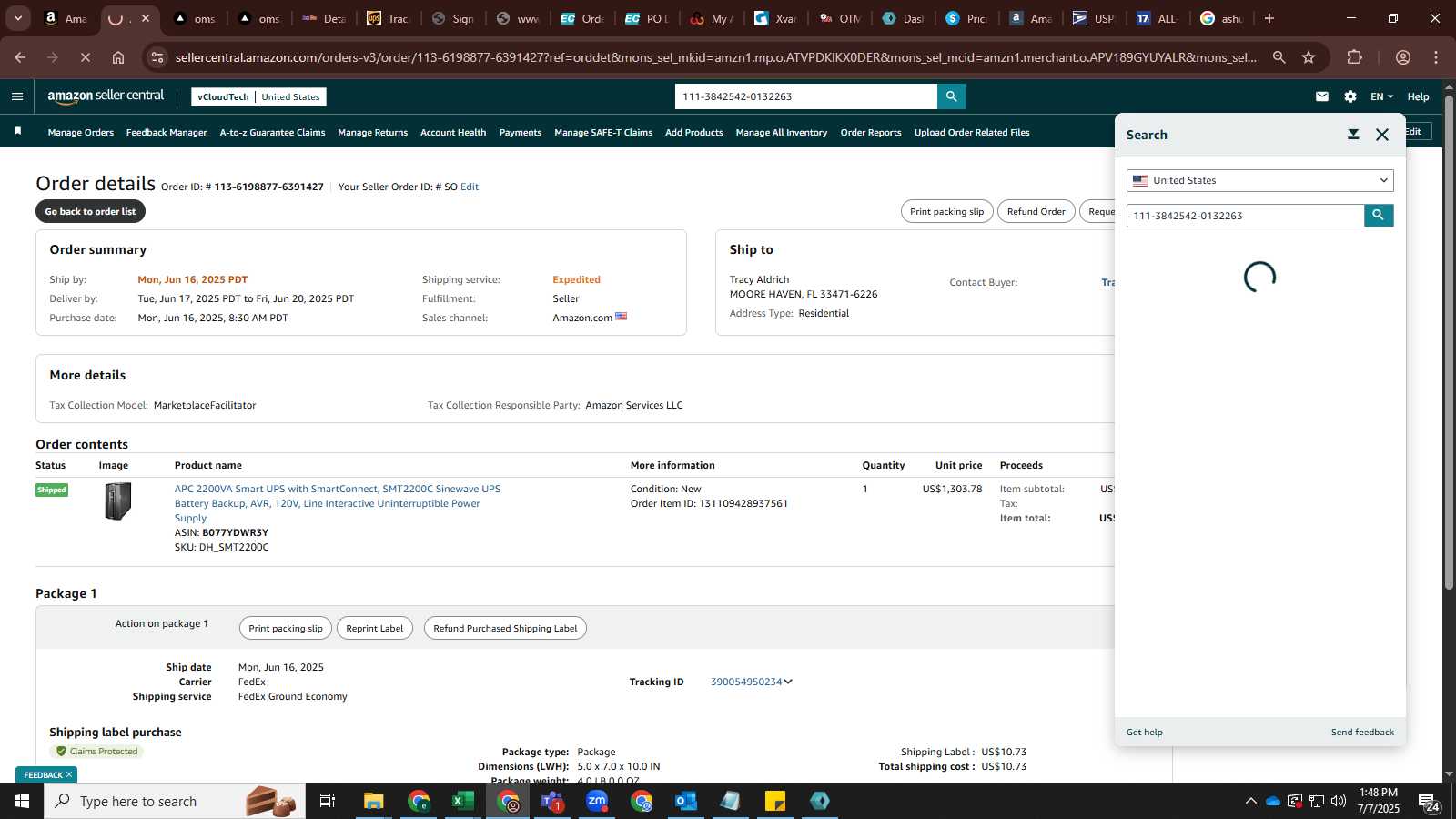Screen dimensions: 1456x819
Task: Click the UPS product thumbnail image
Action: pyautogui.click(x=117, y=501)
